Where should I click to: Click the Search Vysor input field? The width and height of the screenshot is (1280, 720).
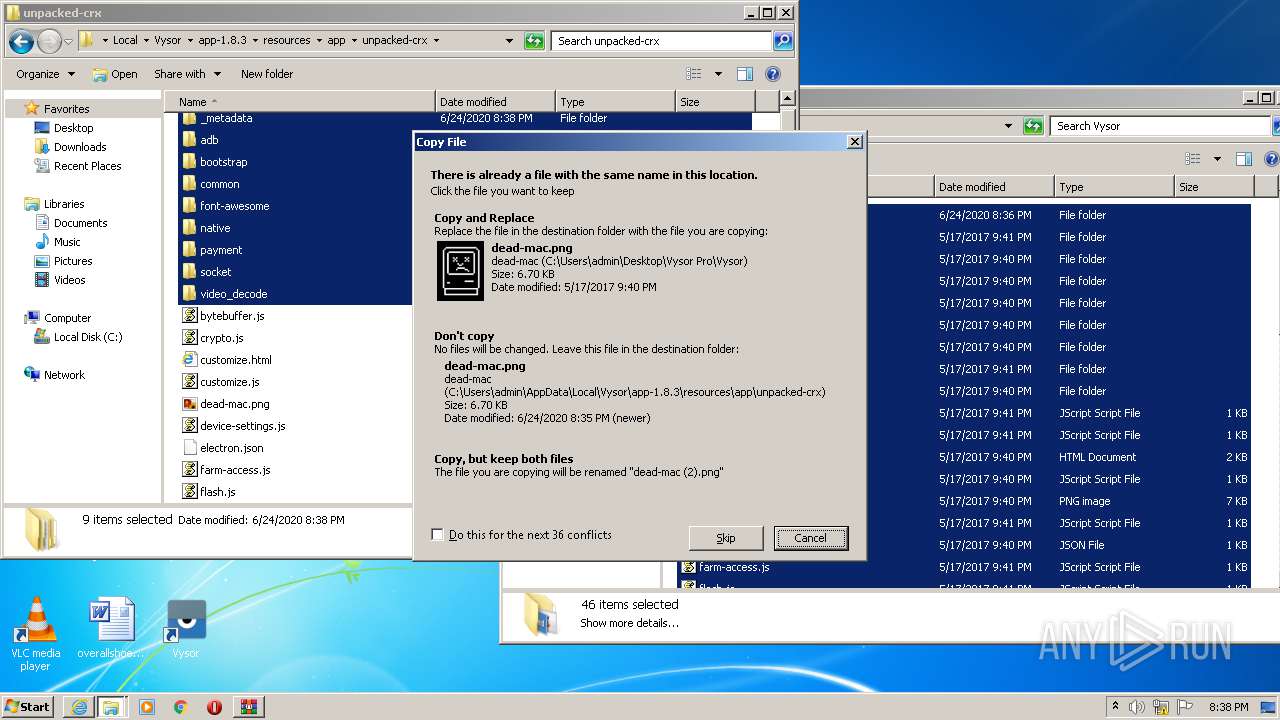[1160, 126]
